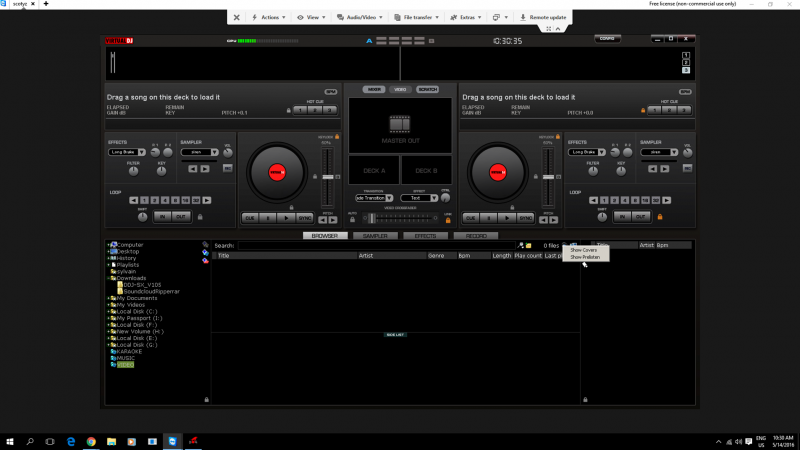Image resolution: width=800 pixels, height=450 pixels.
Task: Open the DECK A video preview
Action: pyautogui.click(x=374, y=170)
